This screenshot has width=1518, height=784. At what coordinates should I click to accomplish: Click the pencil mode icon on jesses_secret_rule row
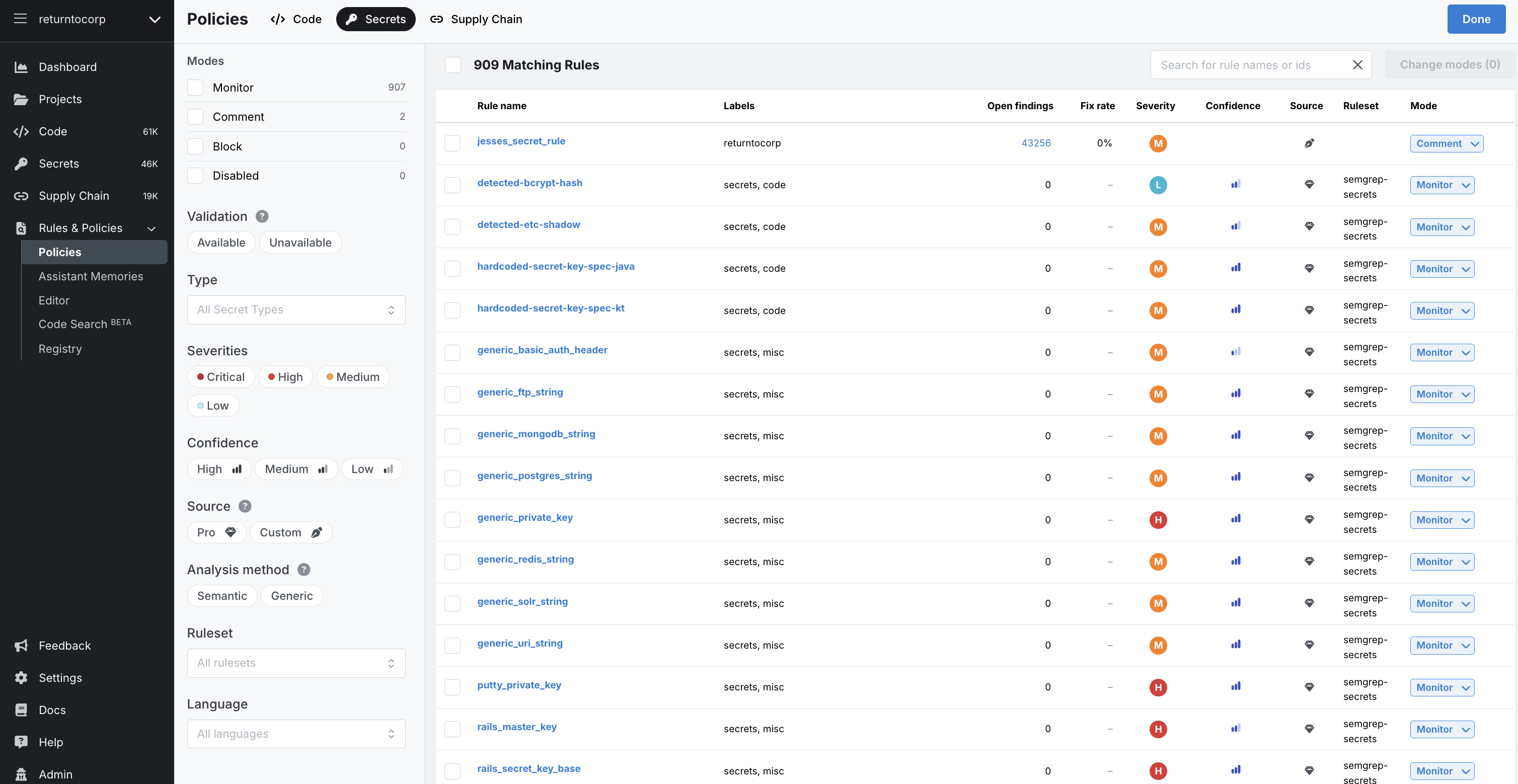click(x=1309, y=143)
